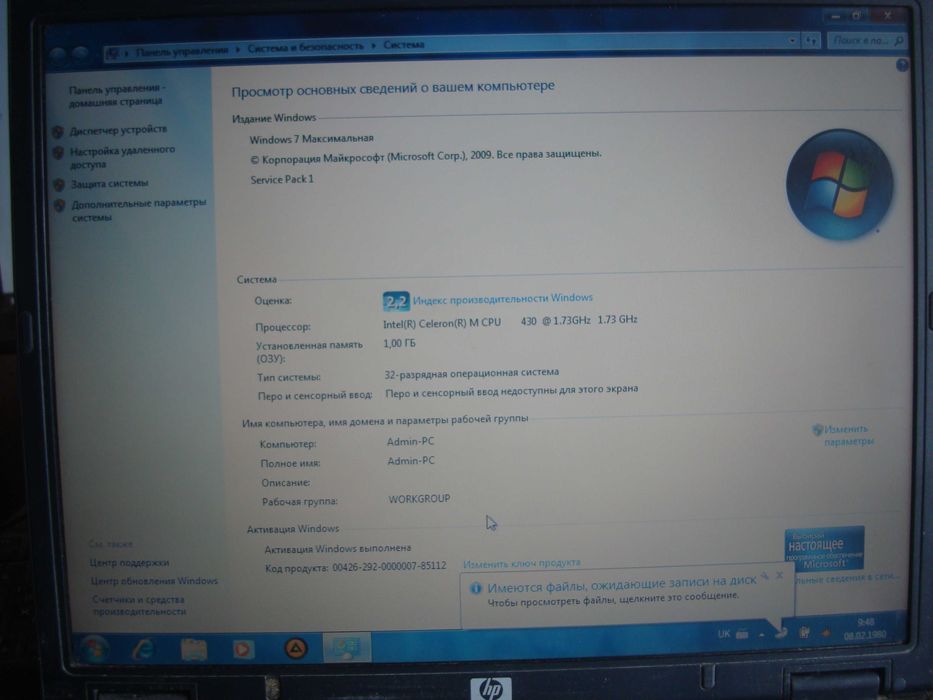933x700 pixels.
Task: Click the refresh button beside address bar
Action: click(810, 40)
